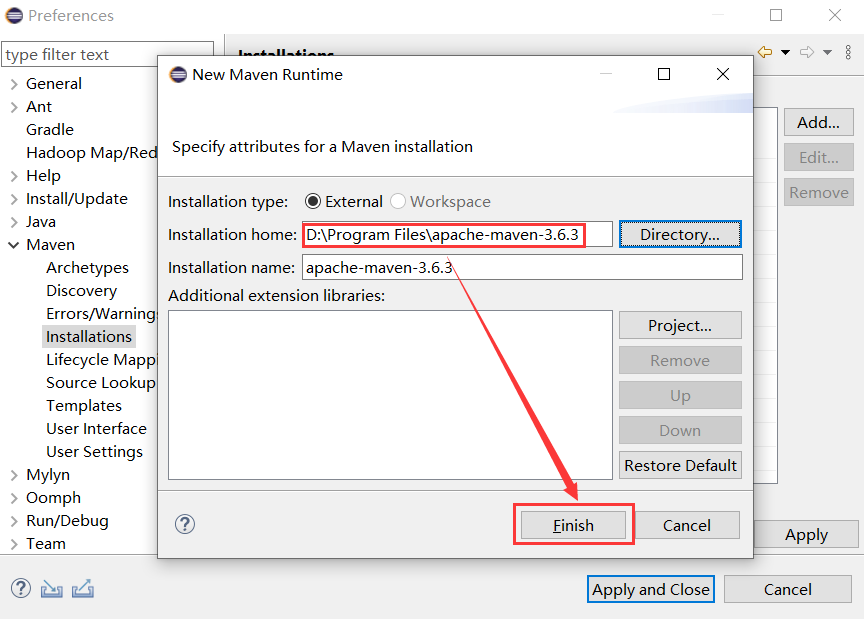
Task: Open User Settings under Maven
Action: click(x=94, y=452)
